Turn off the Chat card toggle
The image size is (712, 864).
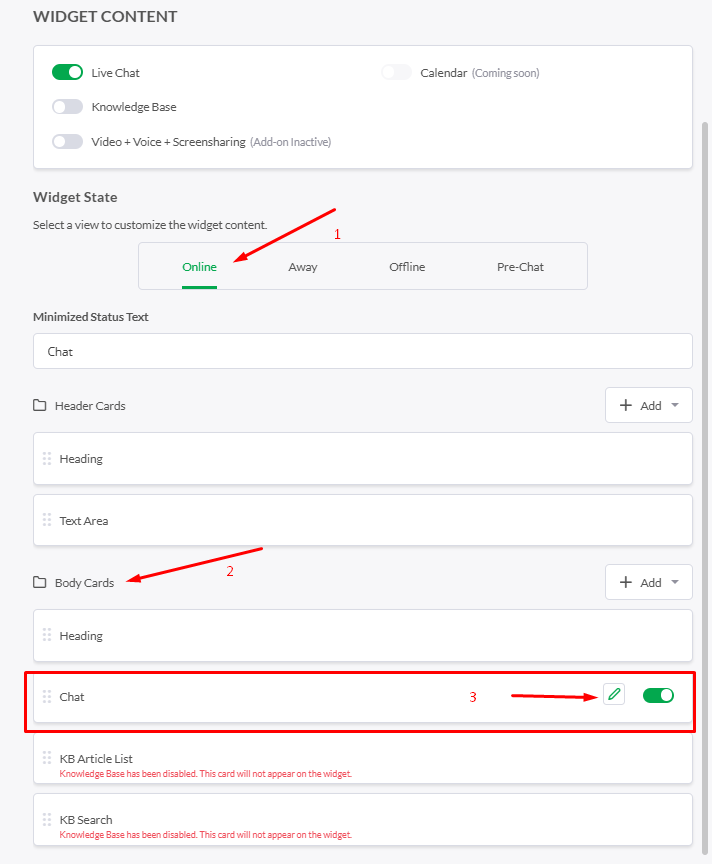[658, 695]
